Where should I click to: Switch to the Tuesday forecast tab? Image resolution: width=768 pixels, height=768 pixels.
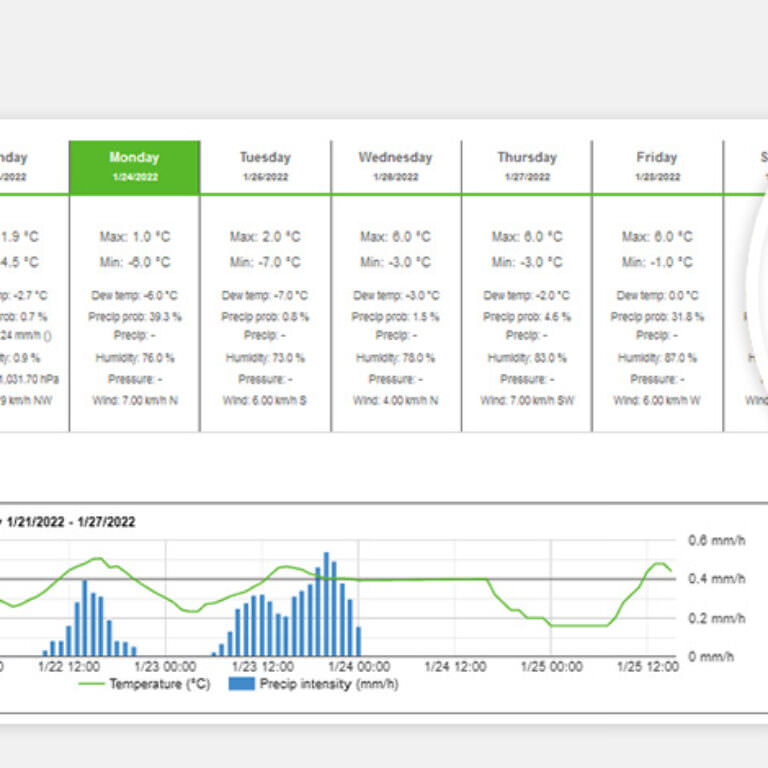(x=265, y=167)
